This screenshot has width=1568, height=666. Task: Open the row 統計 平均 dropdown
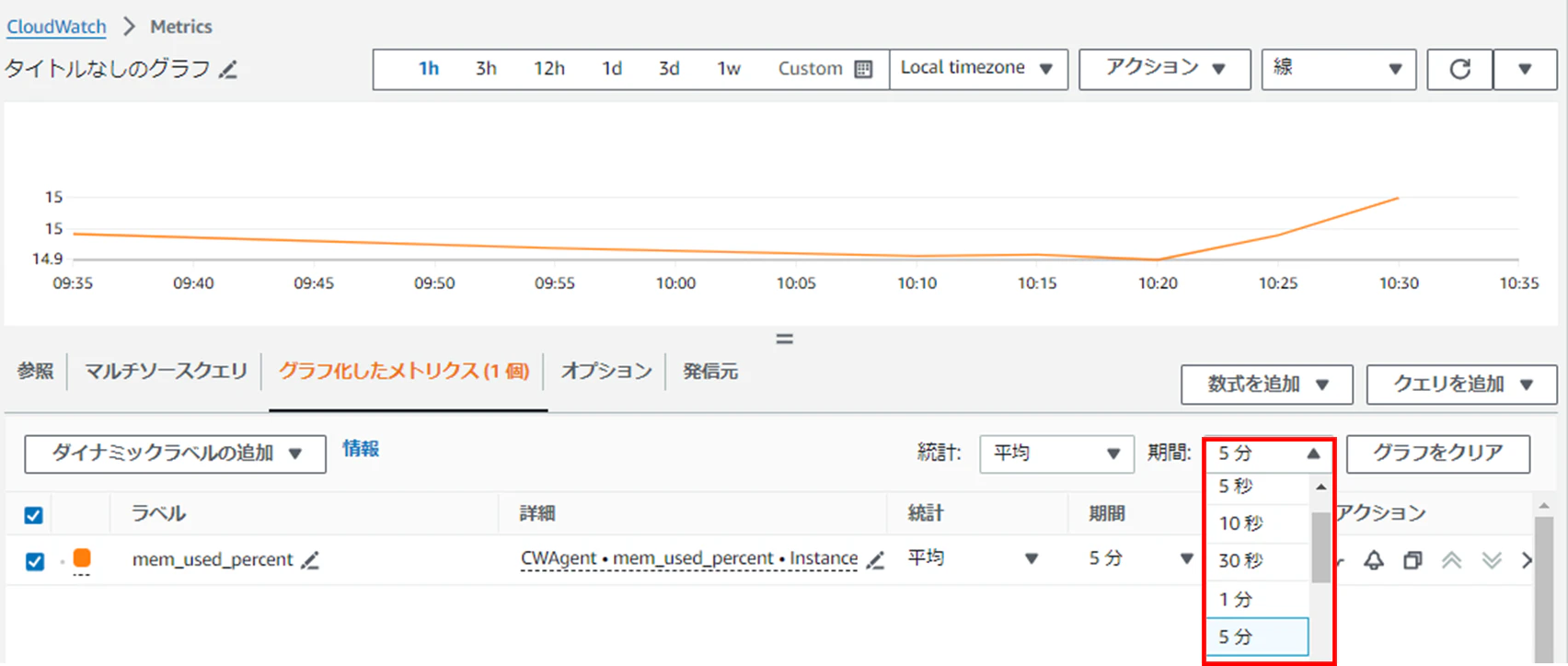click(973, 558)
